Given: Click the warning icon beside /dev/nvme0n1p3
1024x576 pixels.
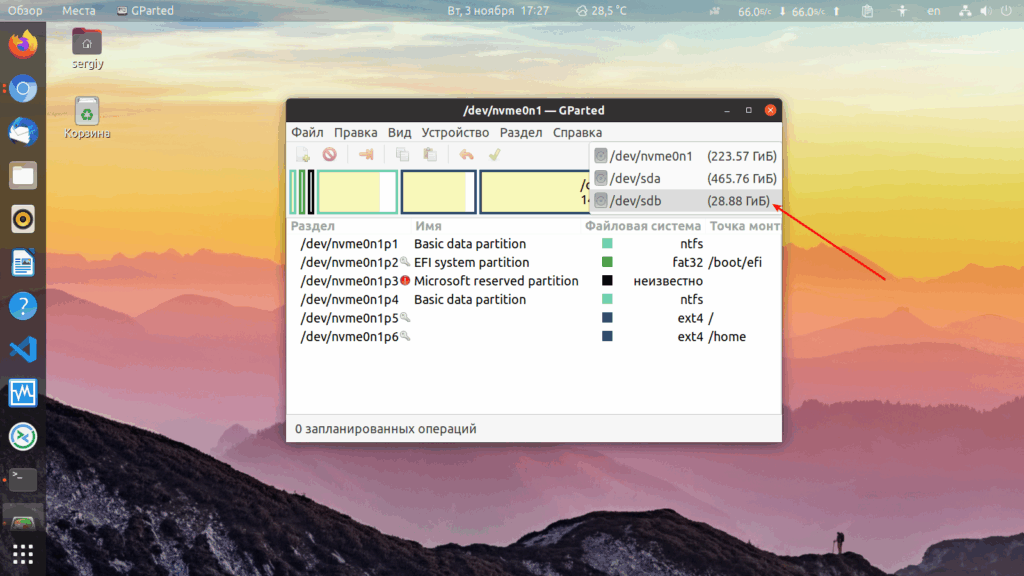Looking at the screenshot, I should pyautogui.click(x=405, y=280).
